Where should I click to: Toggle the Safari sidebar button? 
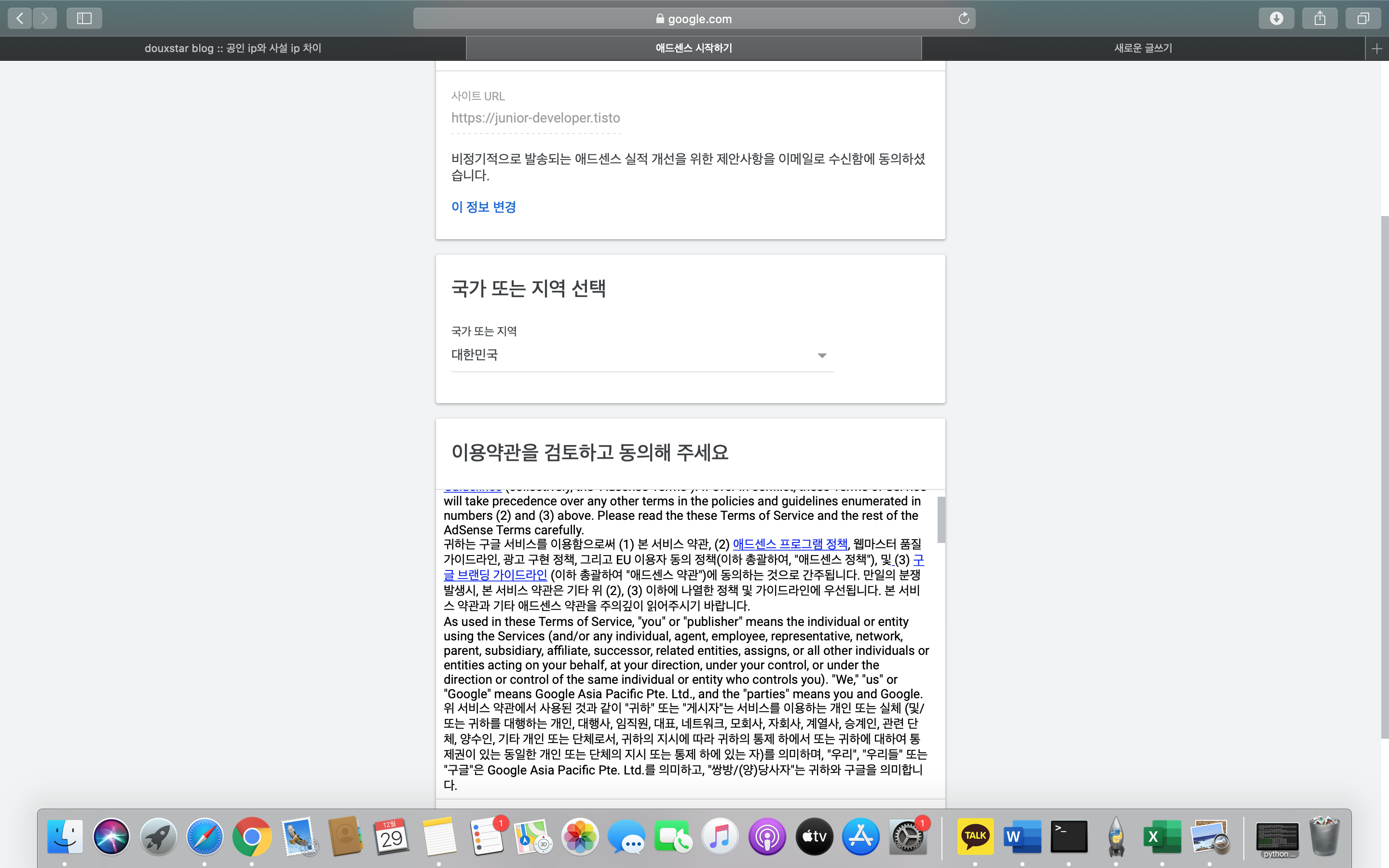pos(84,18)
